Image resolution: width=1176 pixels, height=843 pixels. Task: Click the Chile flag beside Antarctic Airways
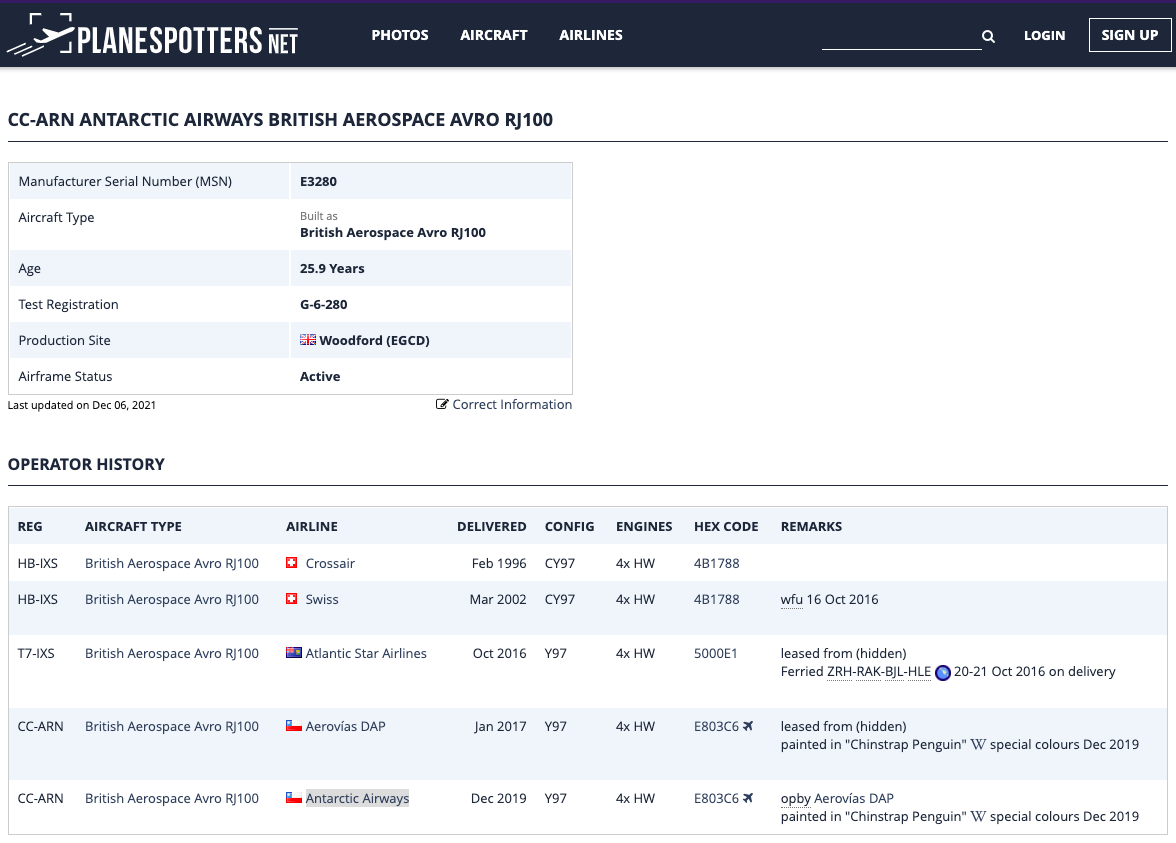(293, 797)
